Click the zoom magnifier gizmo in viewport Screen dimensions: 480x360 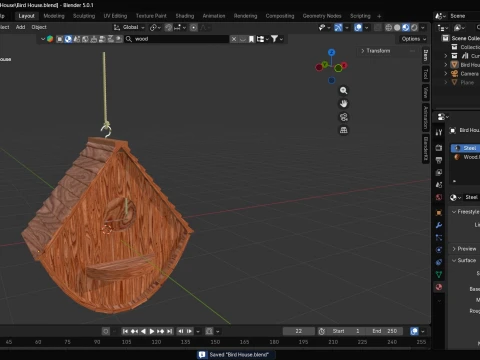click(x=344, y=90)
